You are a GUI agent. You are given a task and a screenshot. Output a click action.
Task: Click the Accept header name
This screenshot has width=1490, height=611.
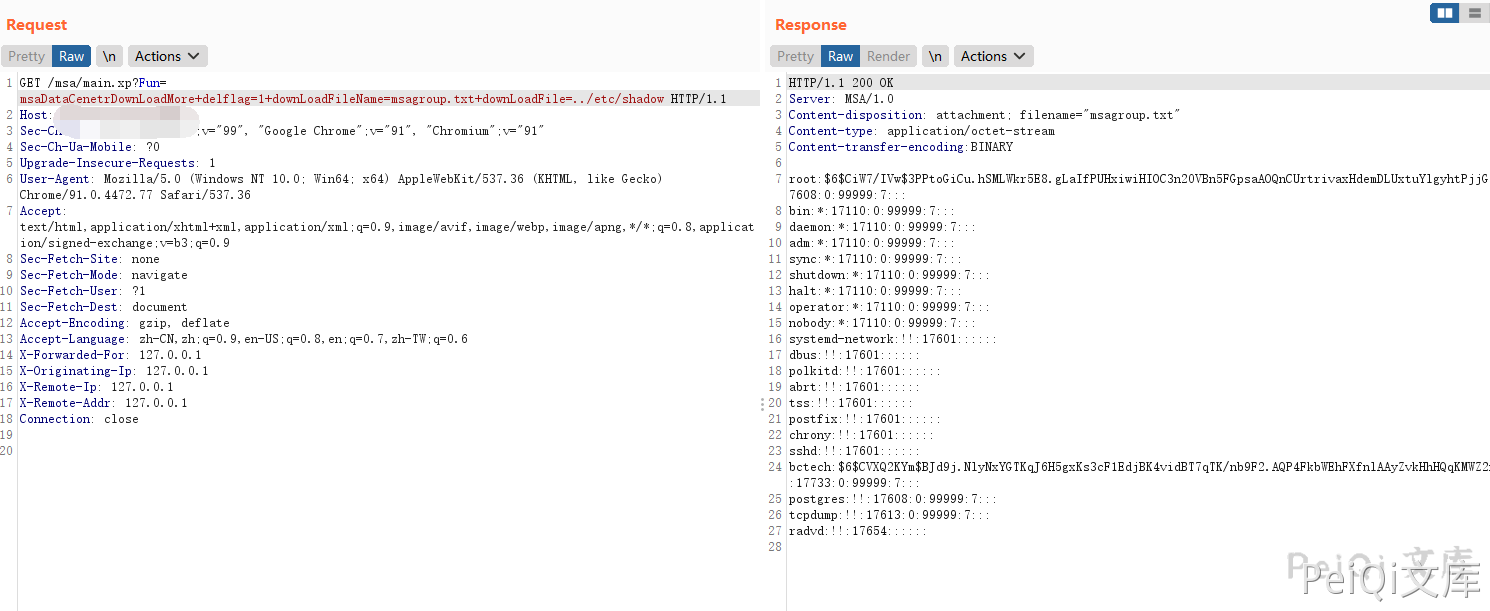pyautogui.click(x=43, y=211)
